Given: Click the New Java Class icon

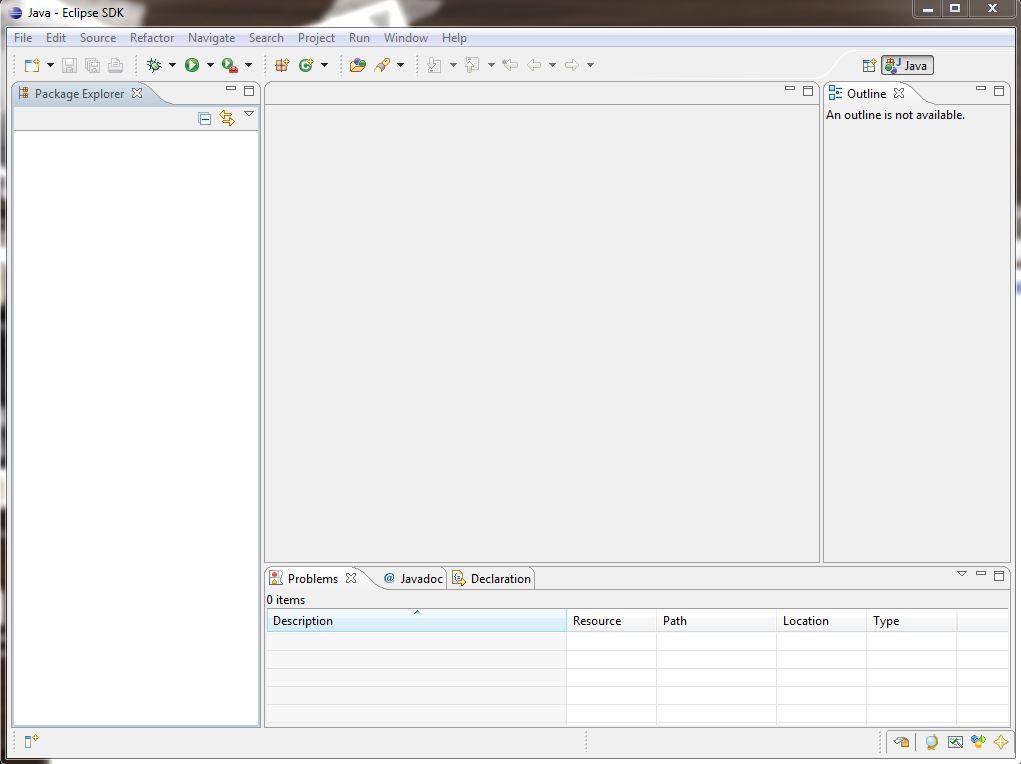Looking at the screenshot, I should click(x=306, y=65).
